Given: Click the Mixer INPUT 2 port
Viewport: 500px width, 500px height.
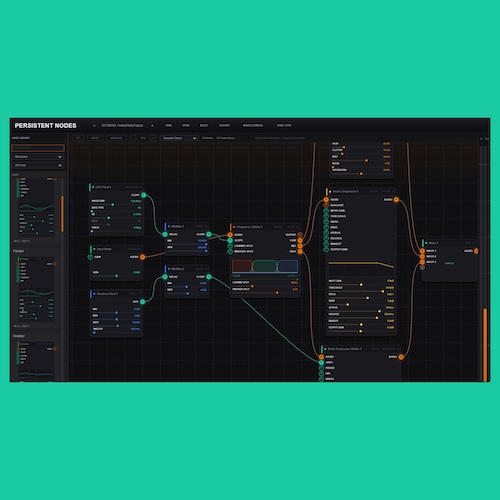Looking at the screenshot, I should pos(422,257).
